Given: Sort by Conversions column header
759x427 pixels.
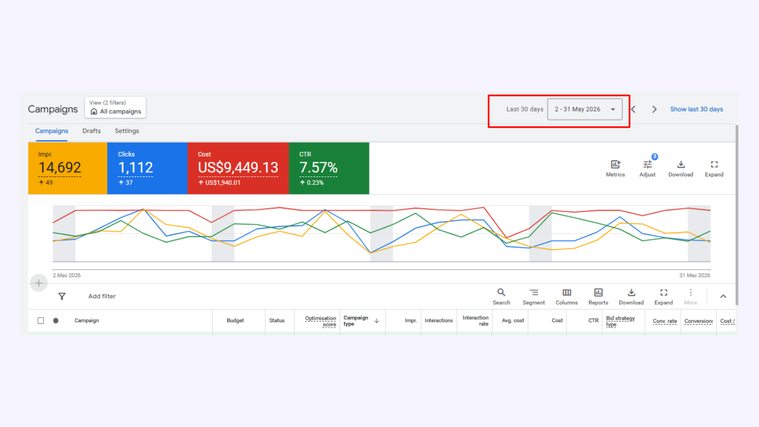Looking at the screenshot, I should pyautogui.click(x=698, y=321).
